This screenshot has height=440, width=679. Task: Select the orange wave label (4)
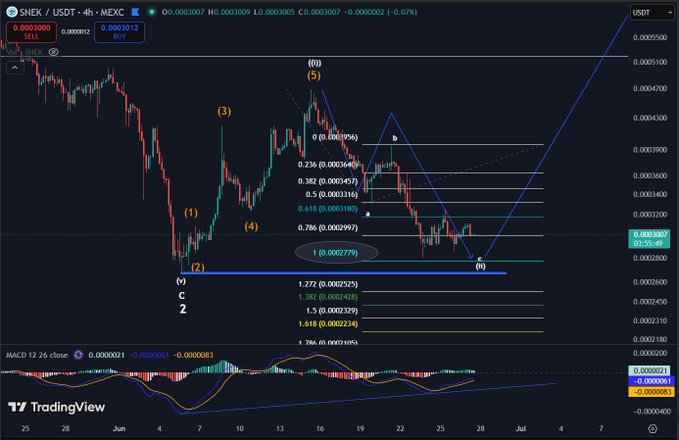(x=251, y=226)
